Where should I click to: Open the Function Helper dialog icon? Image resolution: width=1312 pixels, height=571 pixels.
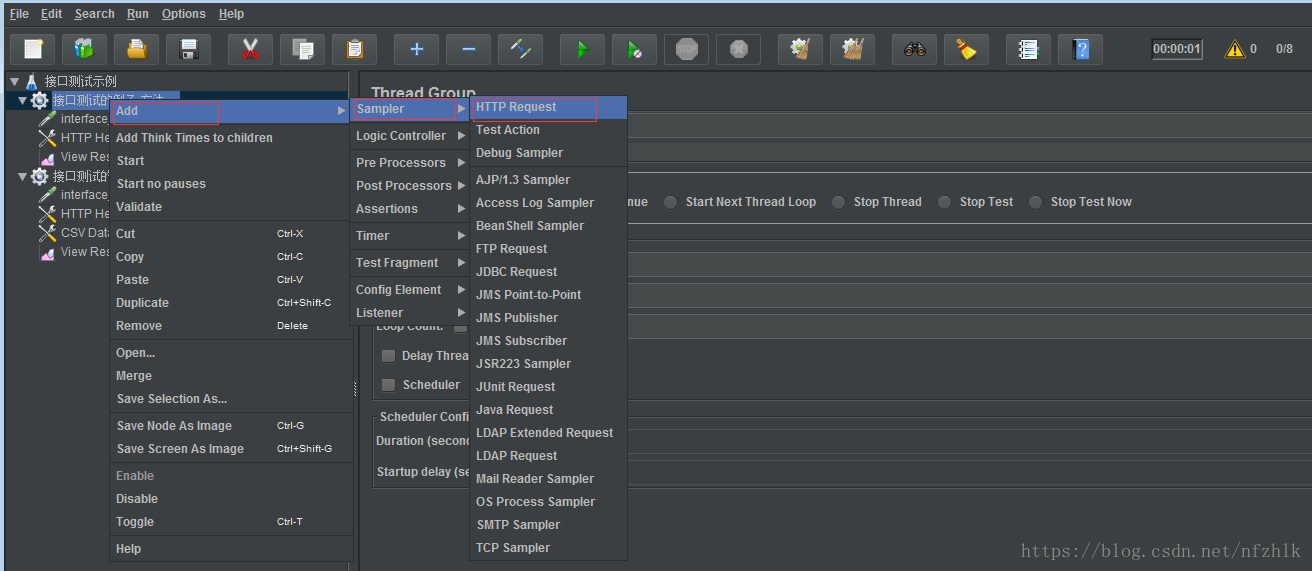[1028, 49]
